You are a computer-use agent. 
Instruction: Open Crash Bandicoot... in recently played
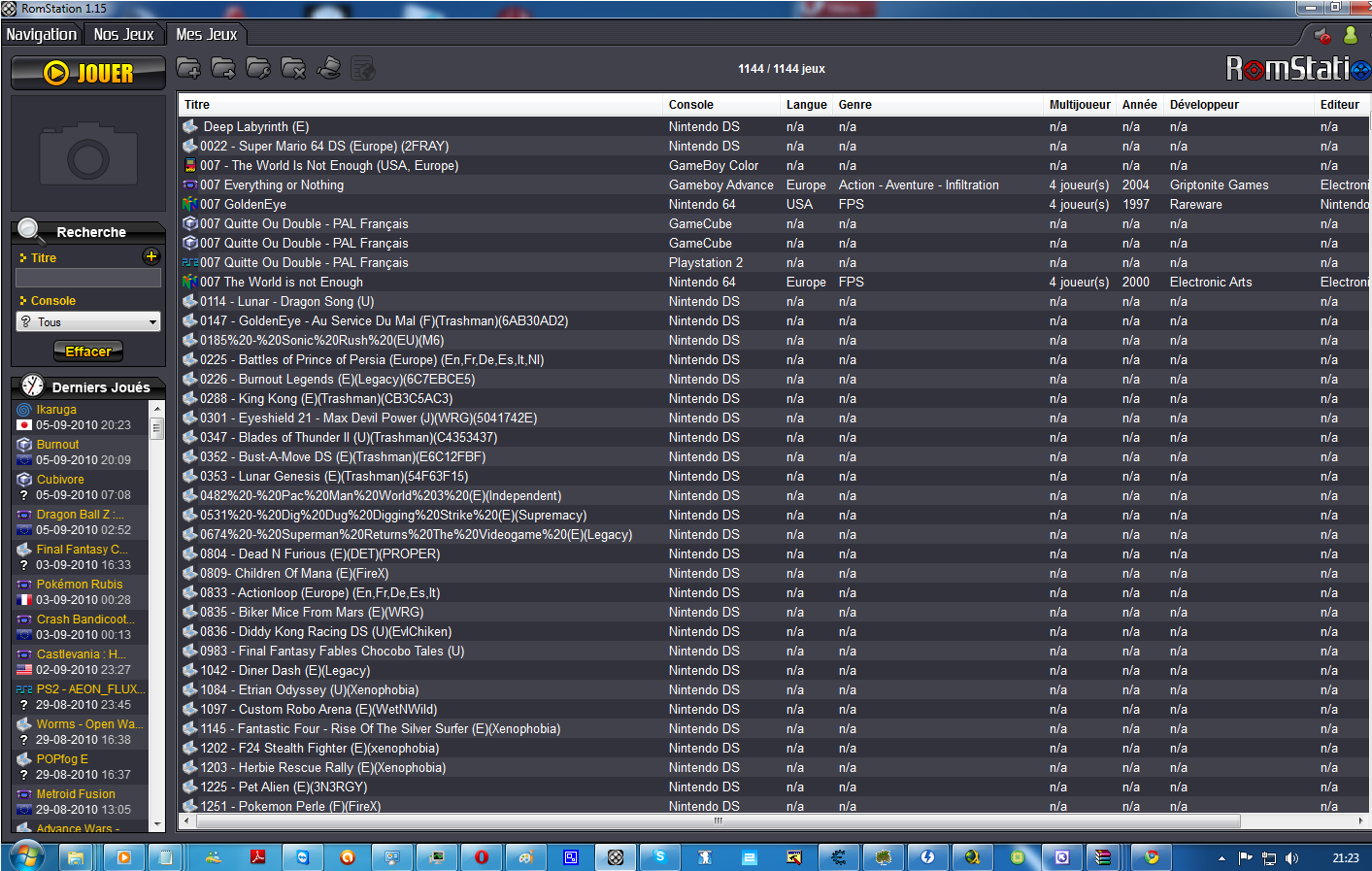(x=82, y=627)
